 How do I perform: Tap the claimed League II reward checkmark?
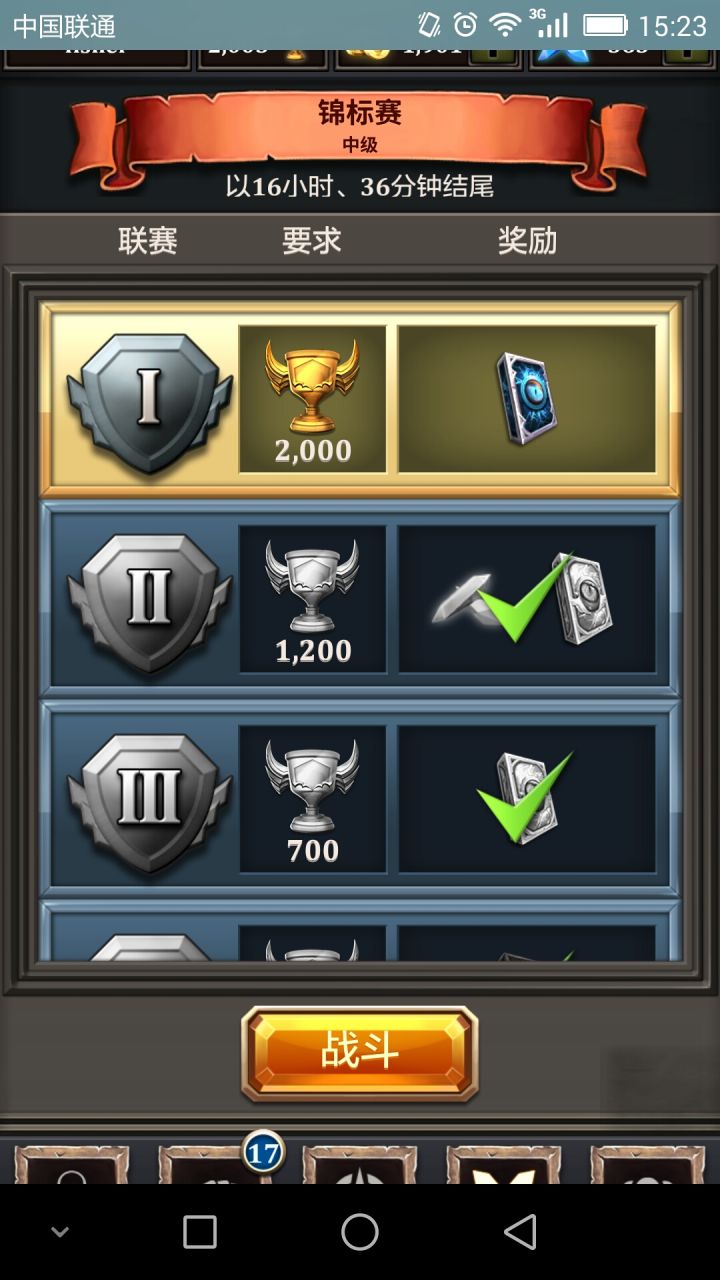[527, 599]
